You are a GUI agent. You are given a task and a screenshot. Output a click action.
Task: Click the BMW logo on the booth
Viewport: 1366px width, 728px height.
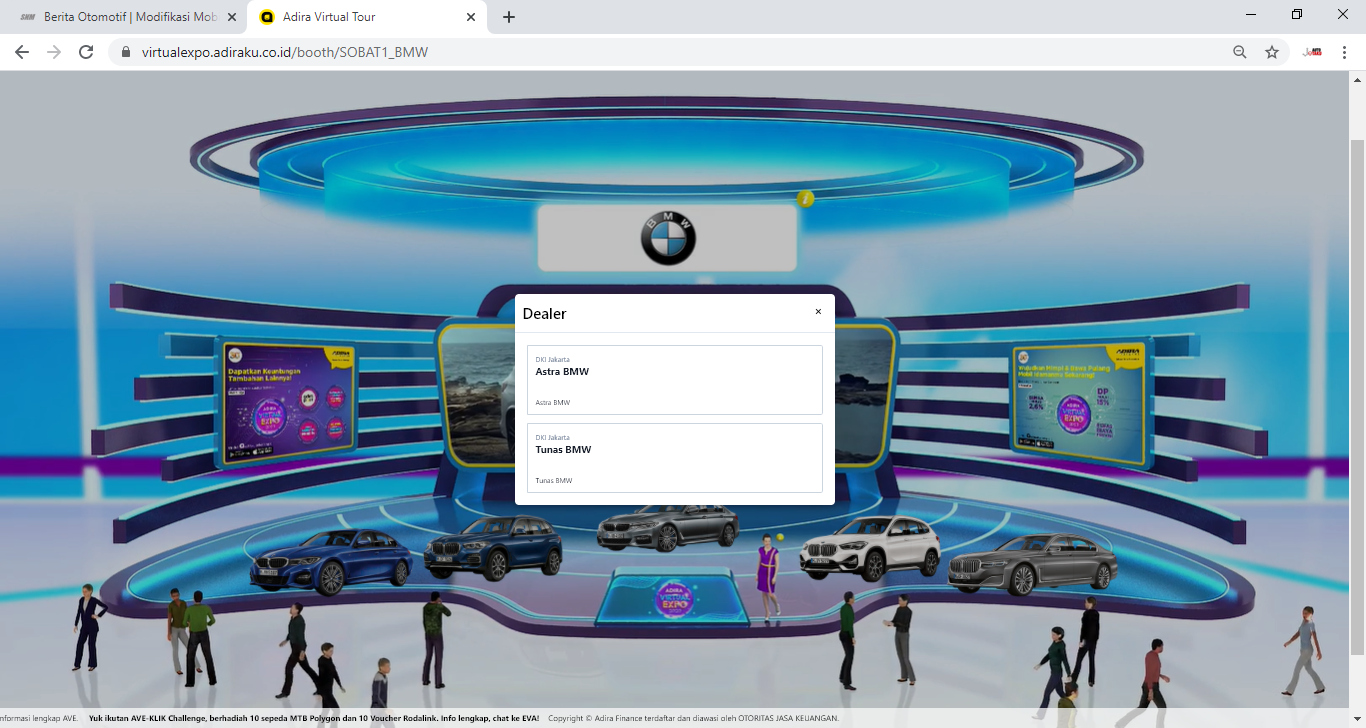coord(668,239)
